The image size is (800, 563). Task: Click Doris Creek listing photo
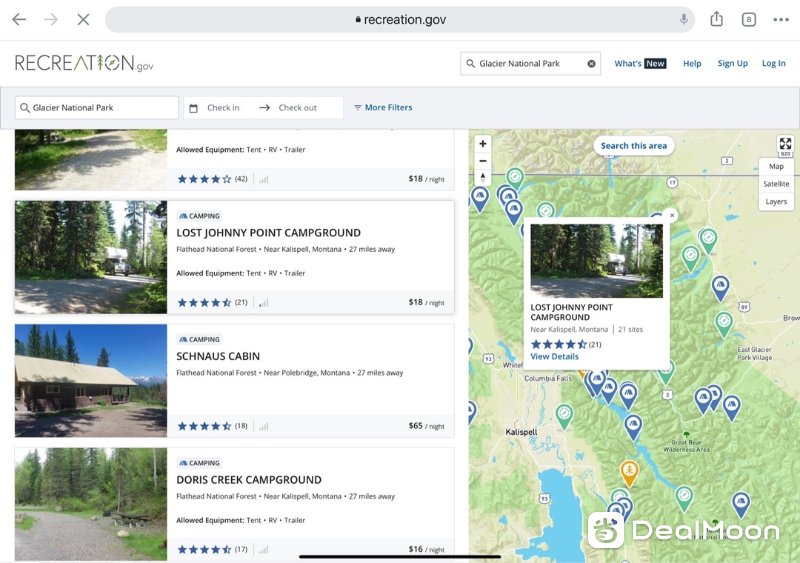[x=91, y=504]
